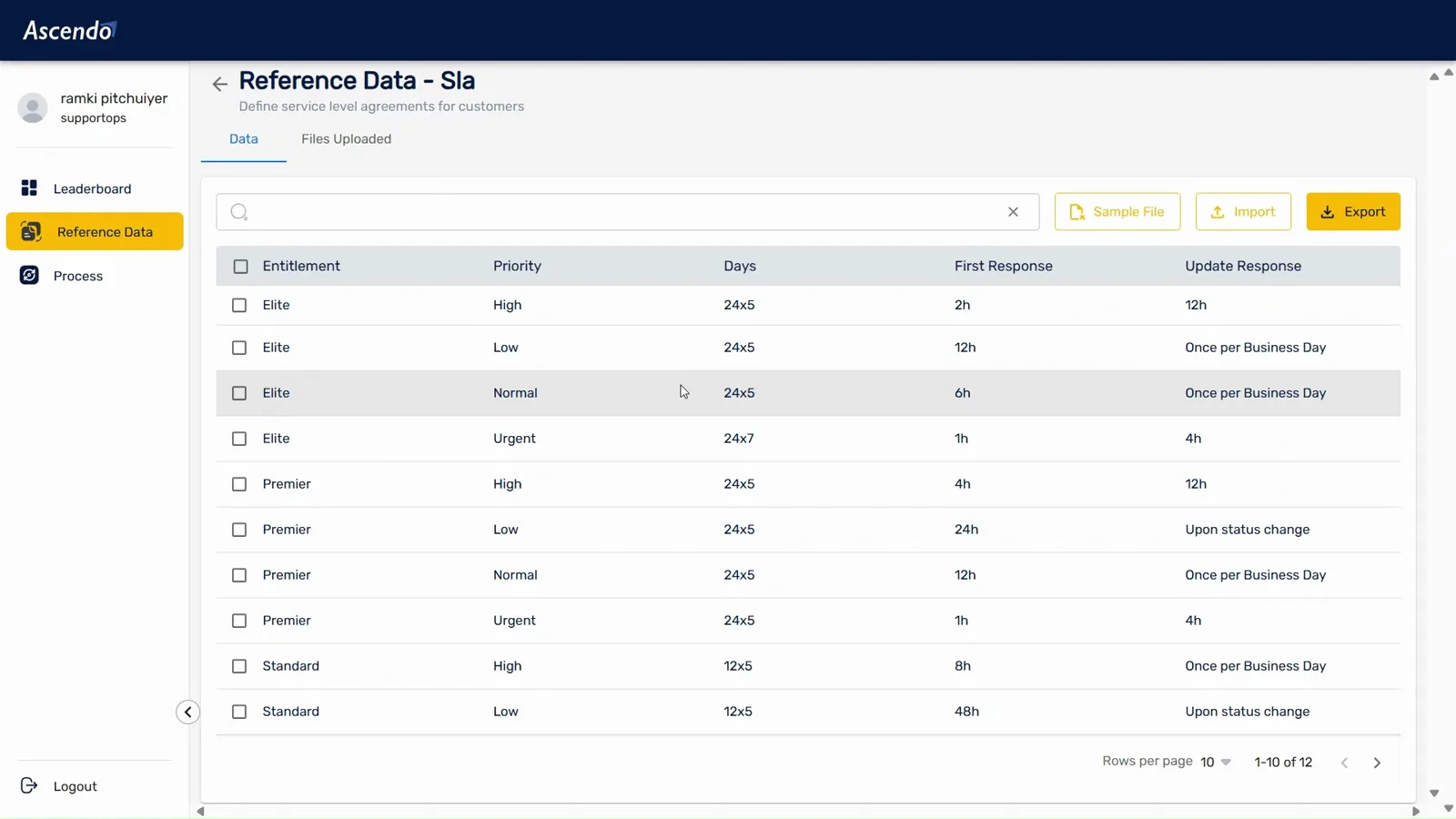Click the user avatar for ramki pitchuiyer
Image resolution: width=1456 pixels, height=819 pixels.
33,107
